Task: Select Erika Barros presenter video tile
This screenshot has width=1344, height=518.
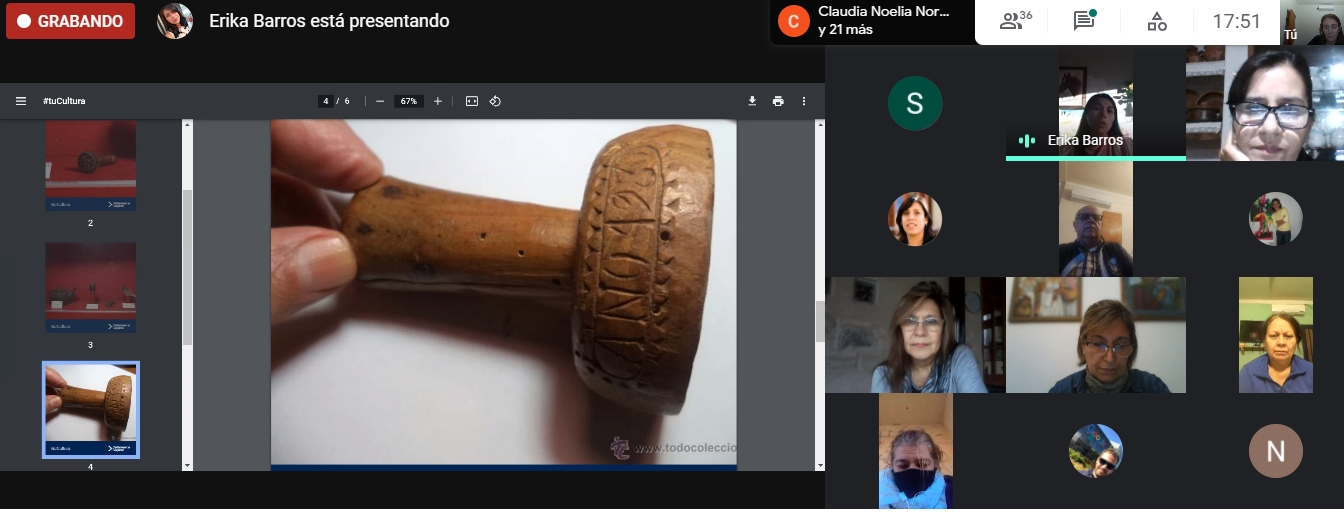Action: point(1095,105)
